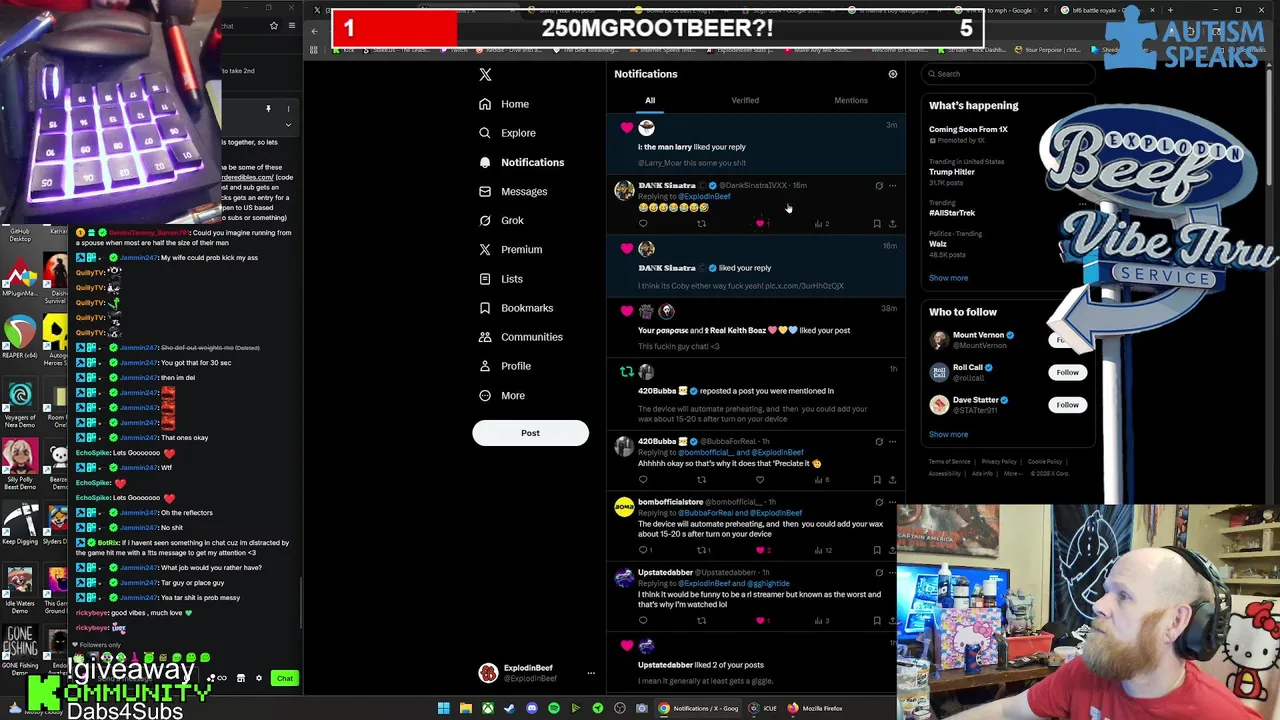Open bombofficialstore's profile avatar

pyautogui.click(x=624, y=507)
